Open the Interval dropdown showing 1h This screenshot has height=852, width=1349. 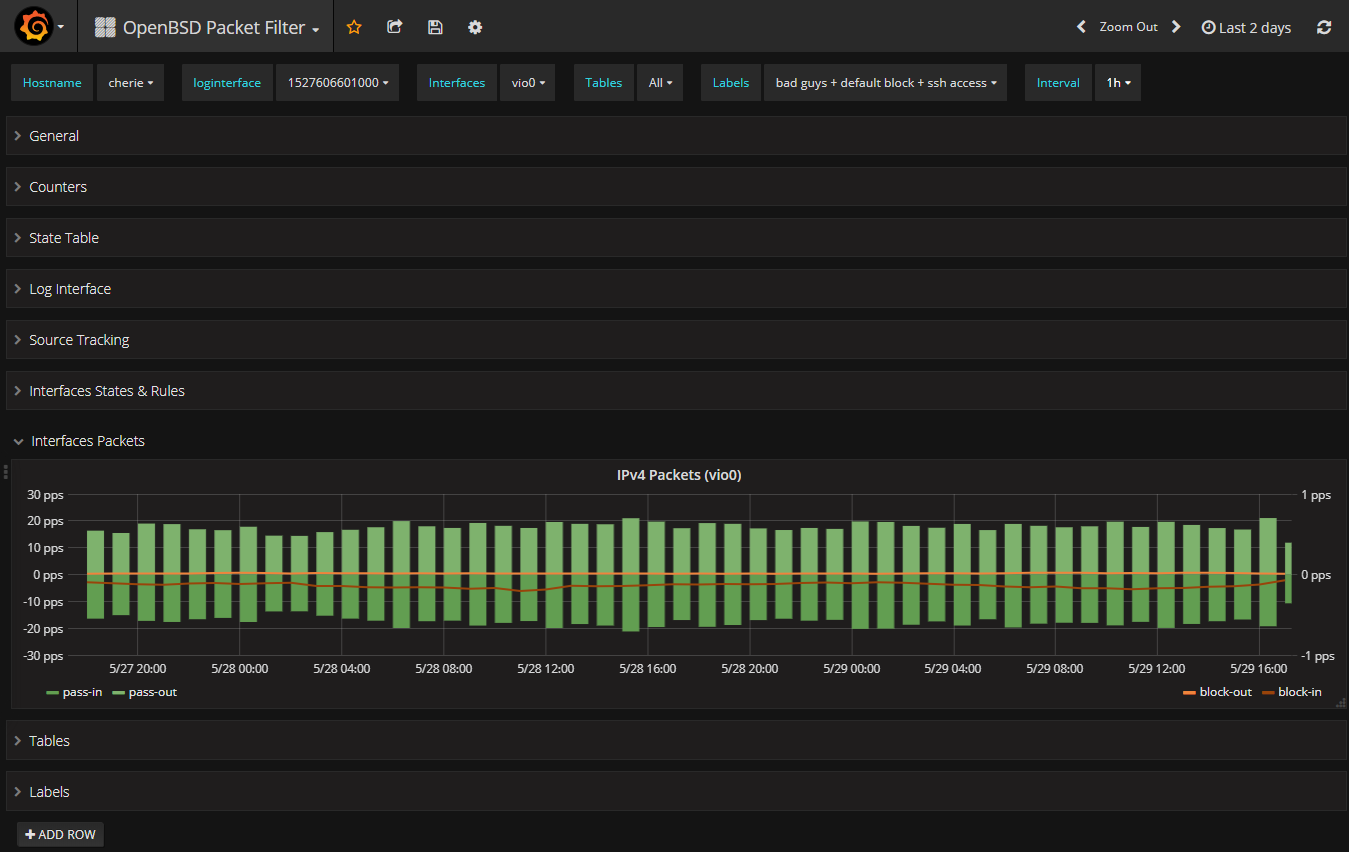(1118, 83)
